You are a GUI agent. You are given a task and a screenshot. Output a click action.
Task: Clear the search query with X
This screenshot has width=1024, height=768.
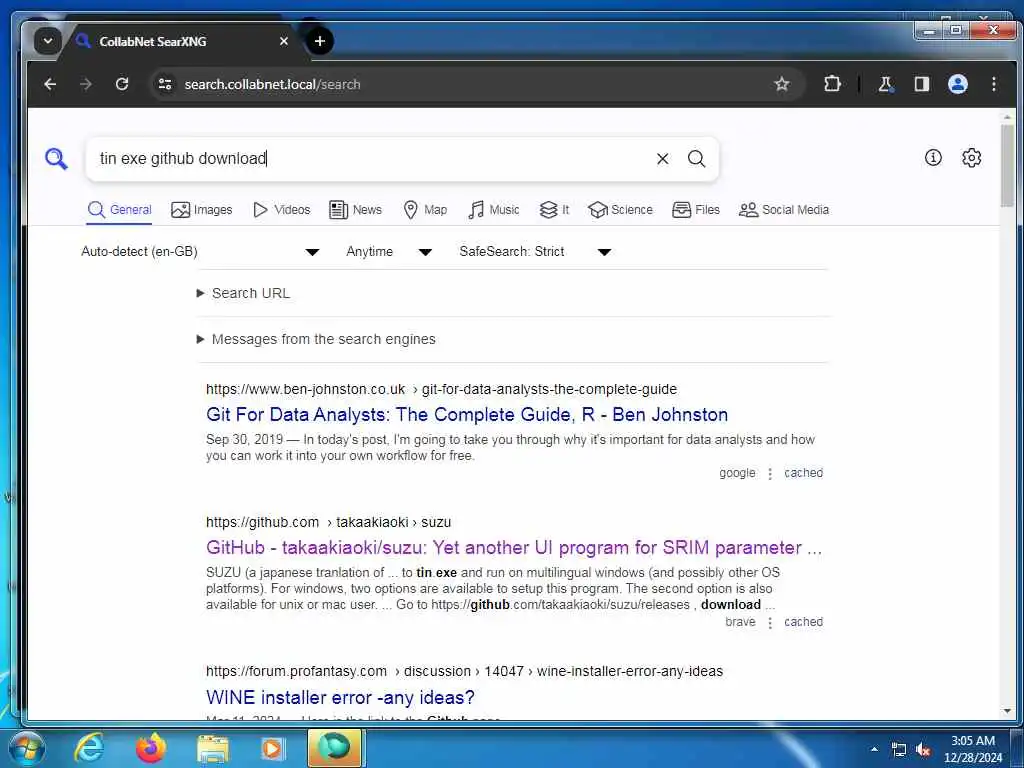[662, 159]
